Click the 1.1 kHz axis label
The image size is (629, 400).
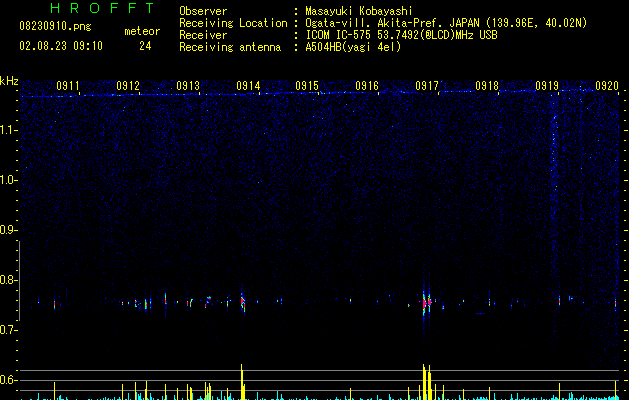(x=9, y=130)
